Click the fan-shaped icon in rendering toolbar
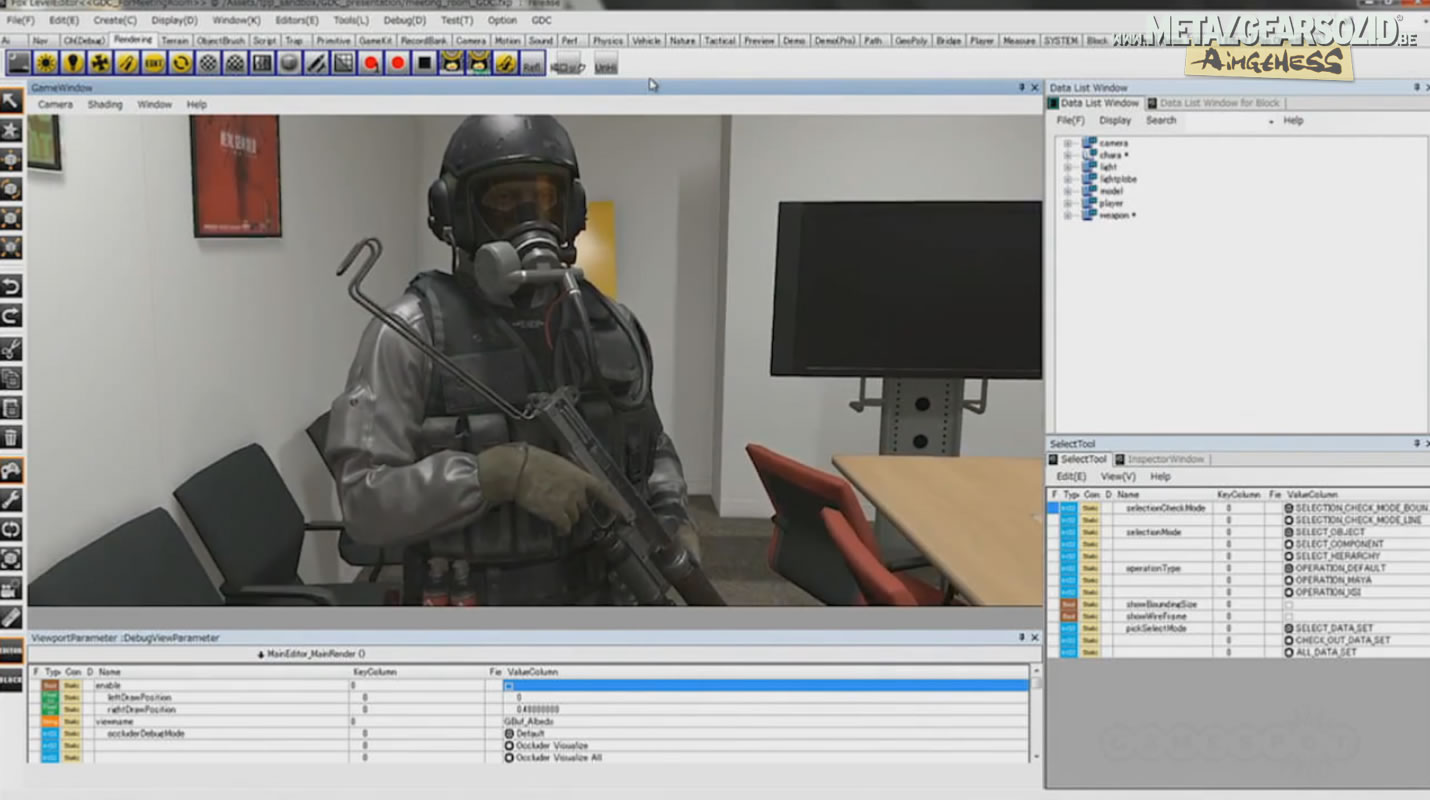Image resolution: width=1430 pixels, height=800 pixels. [x=100, y=63]
